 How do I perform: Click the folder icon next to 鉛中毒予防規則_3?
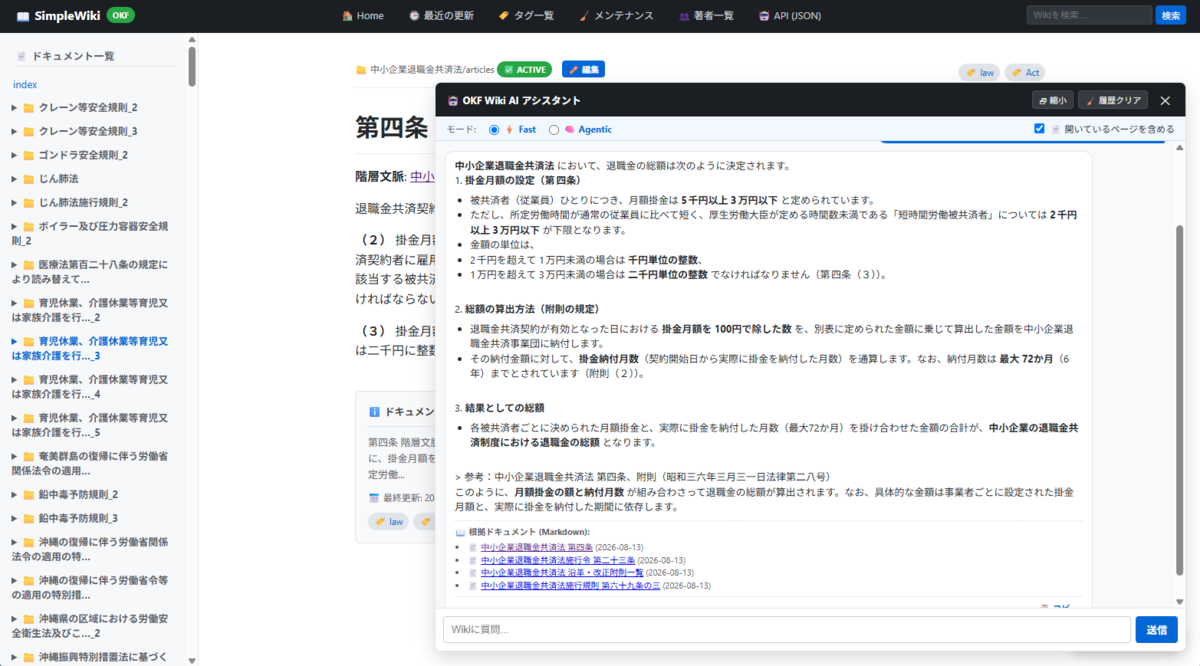[29, 518]
